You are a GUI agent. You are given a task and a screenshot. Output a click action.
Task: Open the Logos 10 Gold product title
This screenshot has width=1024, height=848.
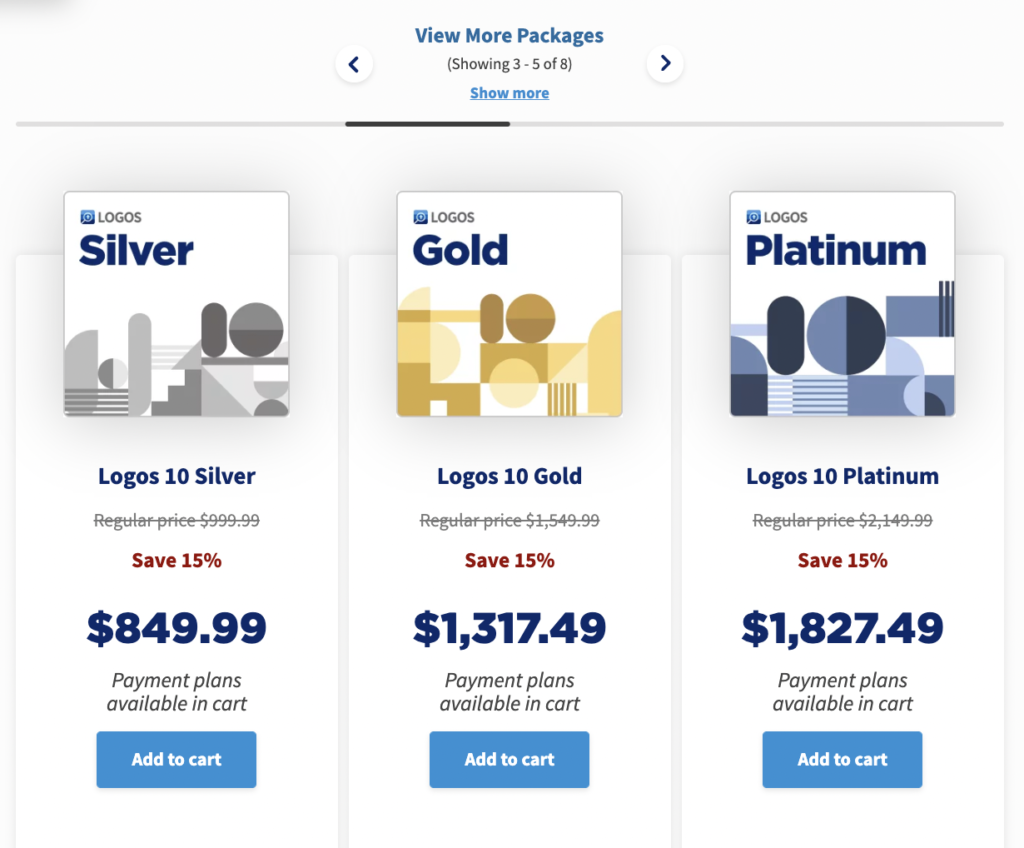(x=509, y=476)
